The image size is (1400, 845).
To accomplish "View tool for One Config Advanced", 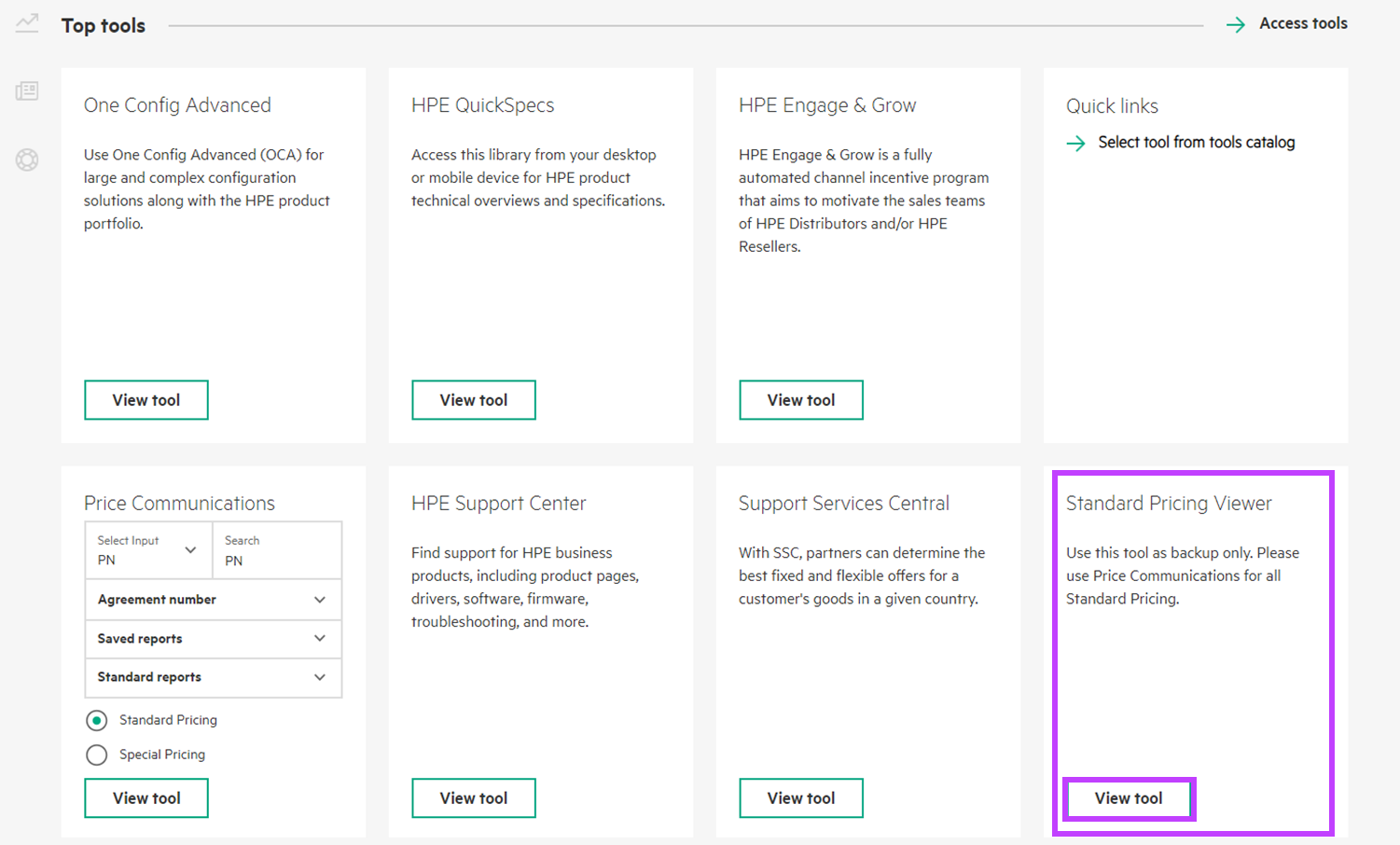I will (x=146, y=400).
